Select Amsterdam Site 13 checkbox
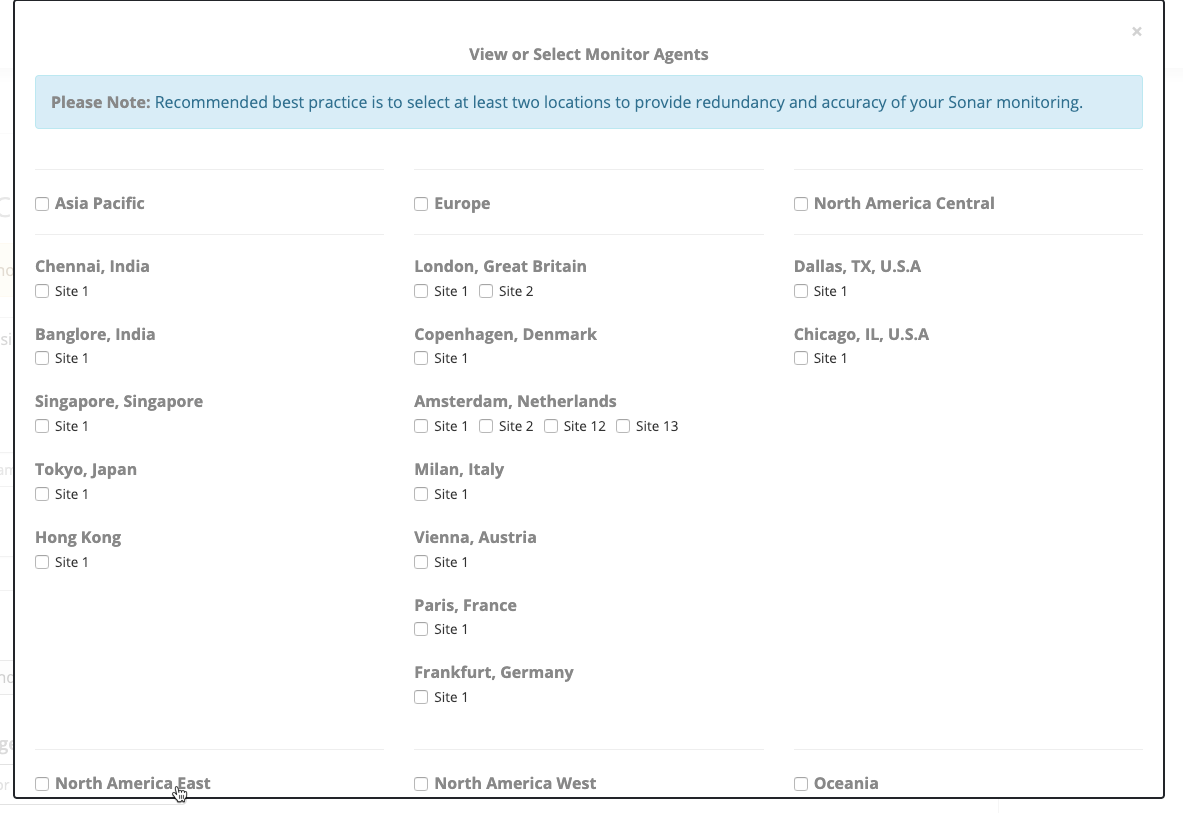The width and height of the screenshot is (1183, 813). click(x=623, y=426)
